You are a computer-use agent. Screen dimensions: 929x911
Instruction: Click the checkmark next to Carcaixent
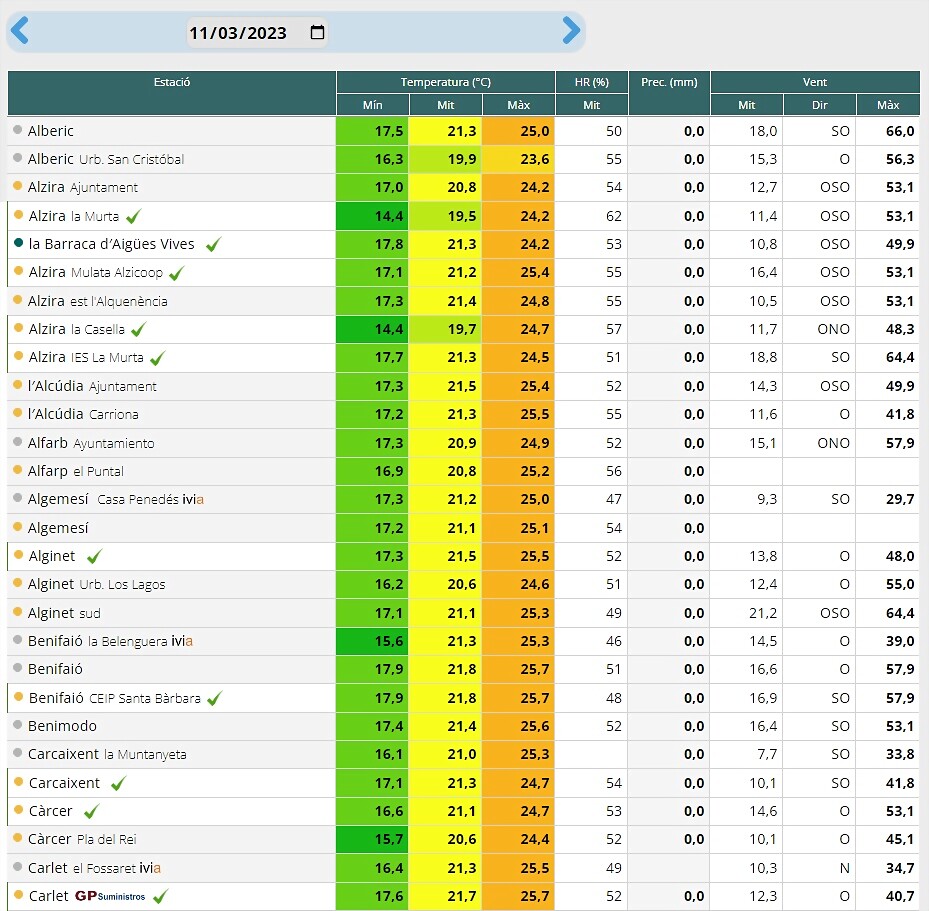(118, 783)
